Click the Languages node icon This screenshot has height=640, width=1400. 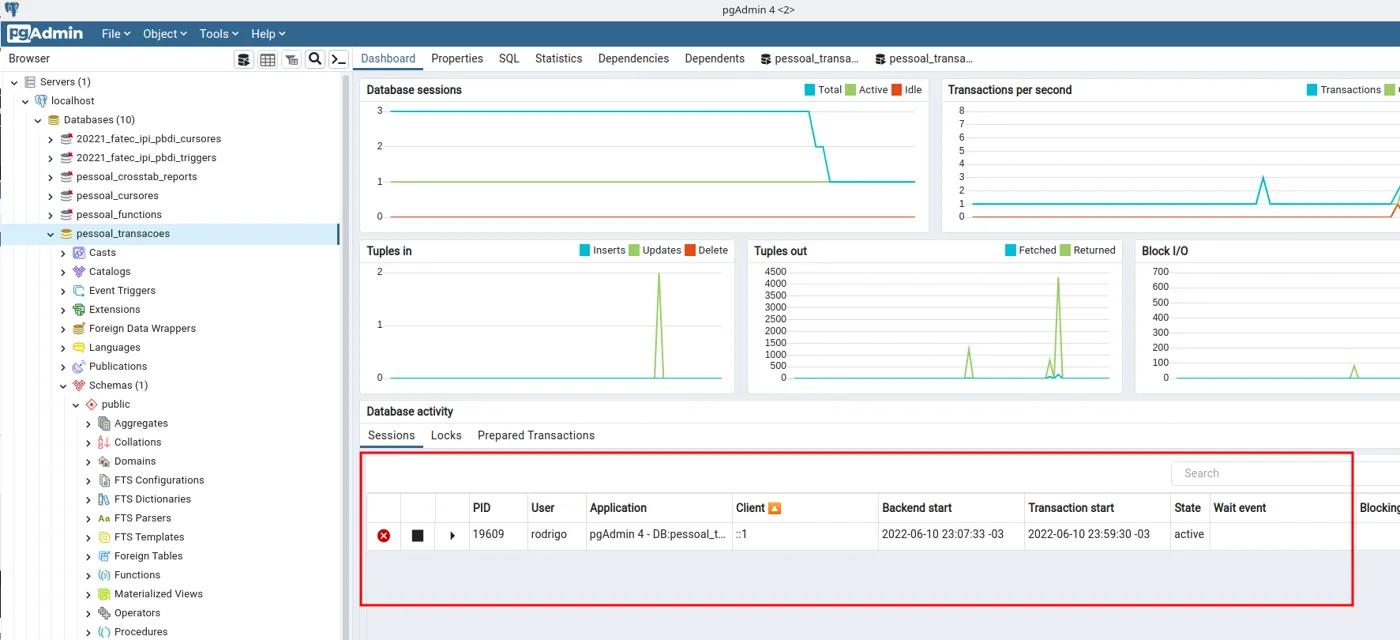click(x=79, y=348)
